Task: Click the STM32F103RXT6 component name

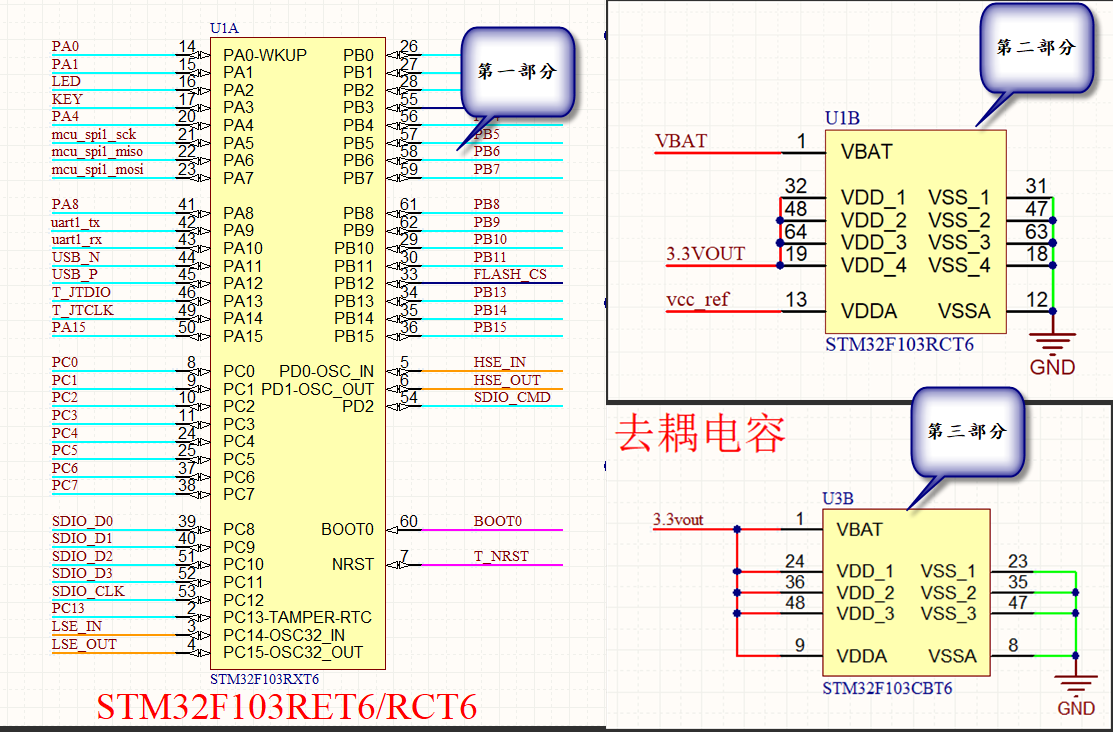Action: pos(265,679)
